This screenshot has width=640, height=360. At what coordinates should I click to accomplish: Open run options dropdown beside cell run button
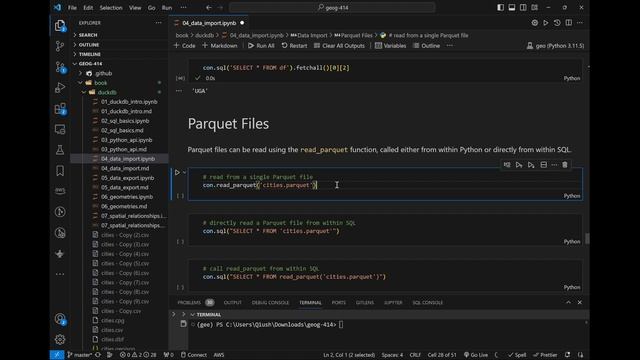pyautogui.click(x=184, y=172)
